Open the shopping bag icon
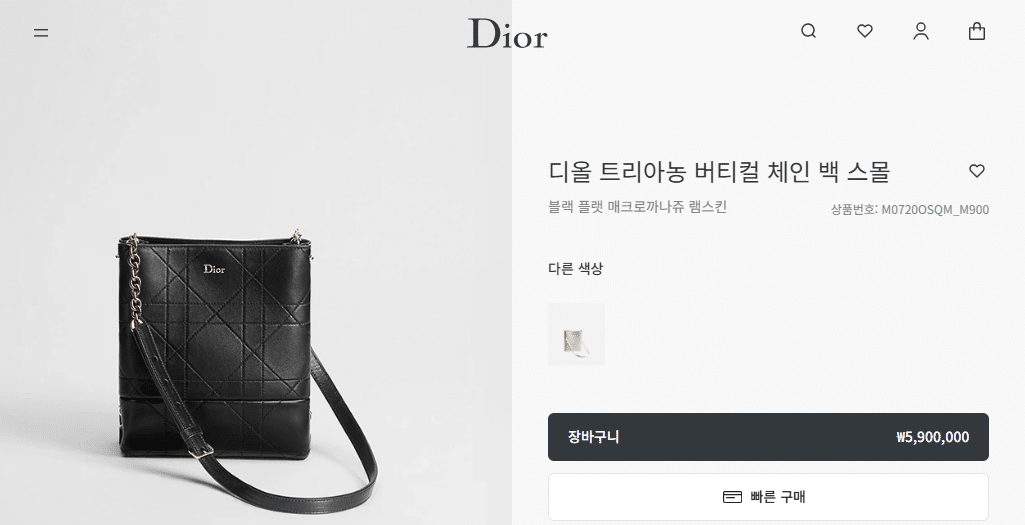 (x=977, y=31)
